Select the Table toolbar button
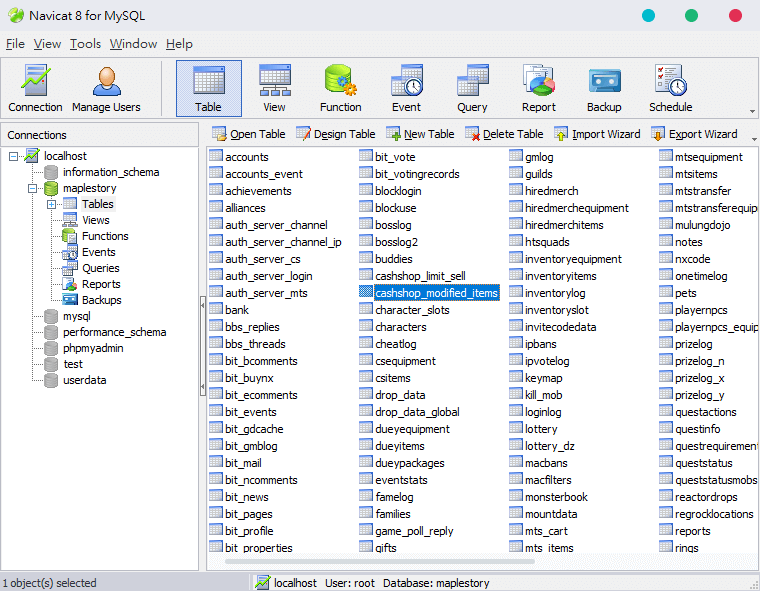760x591 pixels. point(208,89)
